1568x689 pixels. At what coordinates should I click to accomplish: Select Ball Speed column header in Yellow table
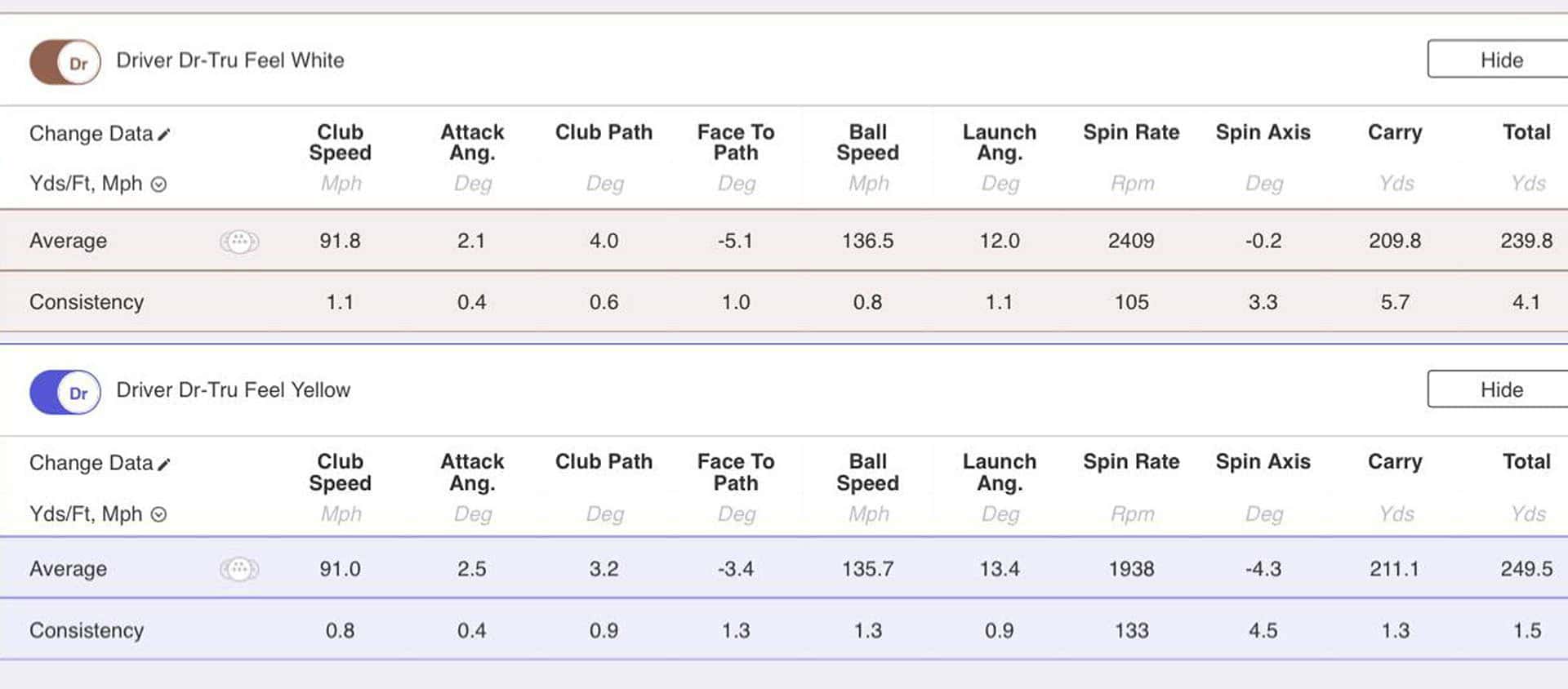[x=867, y=473]
